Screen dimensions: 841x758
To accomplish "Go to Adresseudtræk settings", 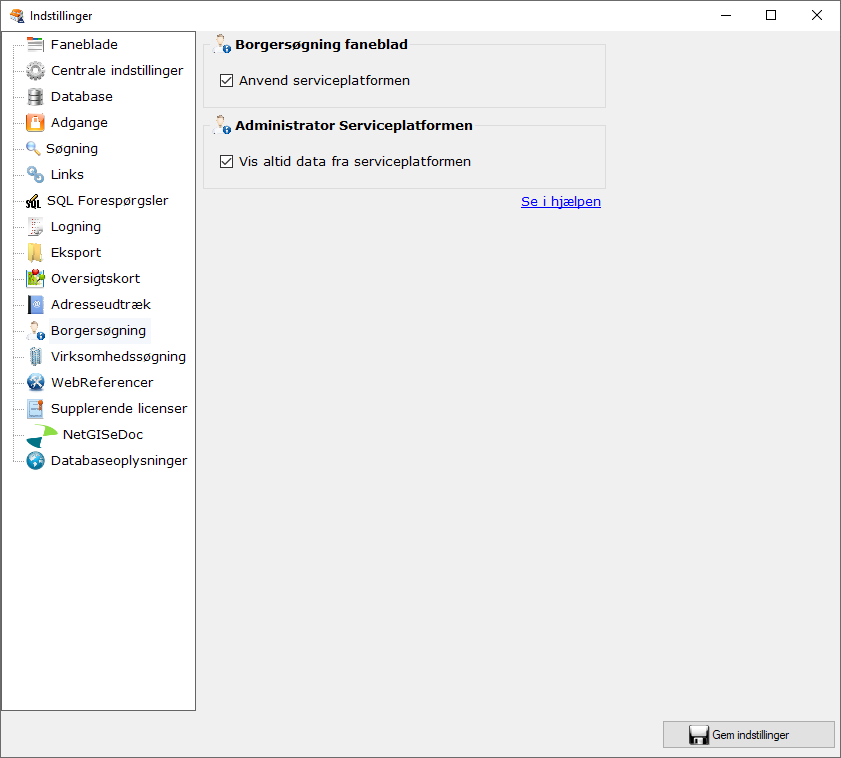I will tap(100, 305).
